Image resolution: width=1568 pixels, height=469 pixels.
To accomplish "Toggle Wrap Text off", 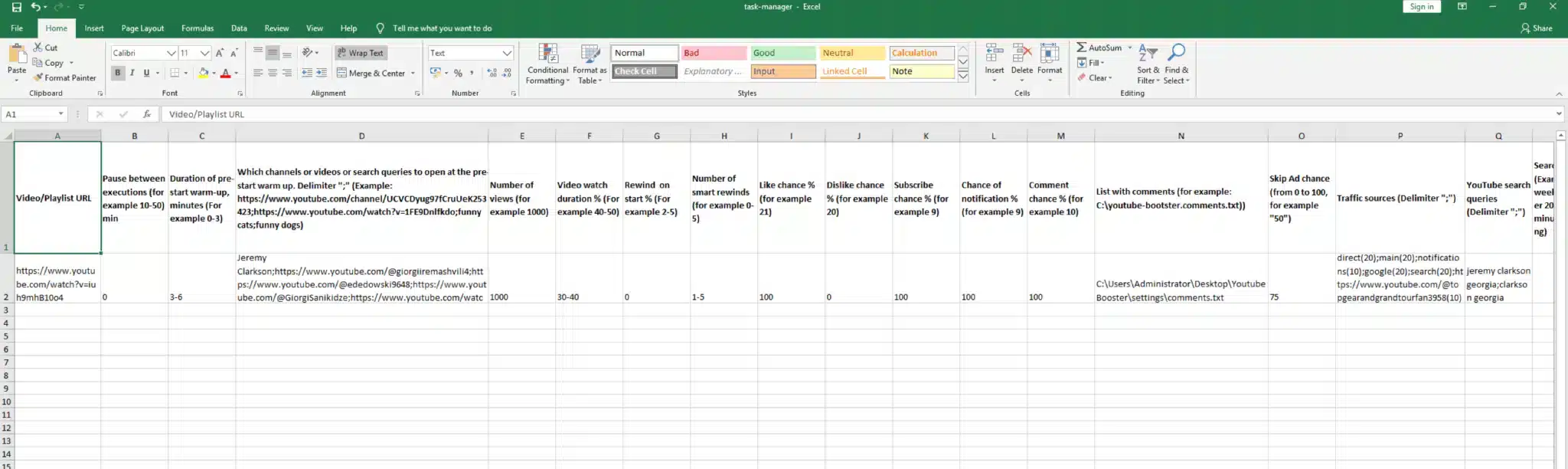I will 360,53.
